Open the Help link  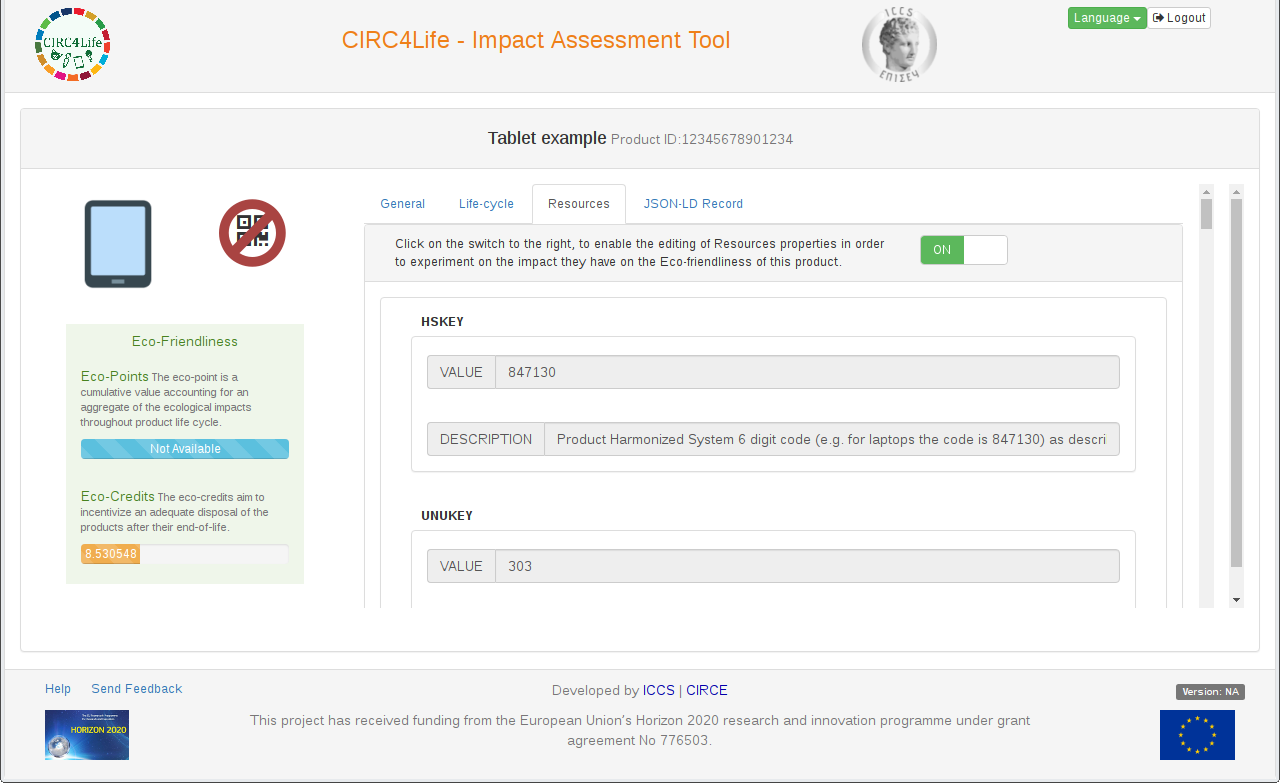[x=58, y=689]
